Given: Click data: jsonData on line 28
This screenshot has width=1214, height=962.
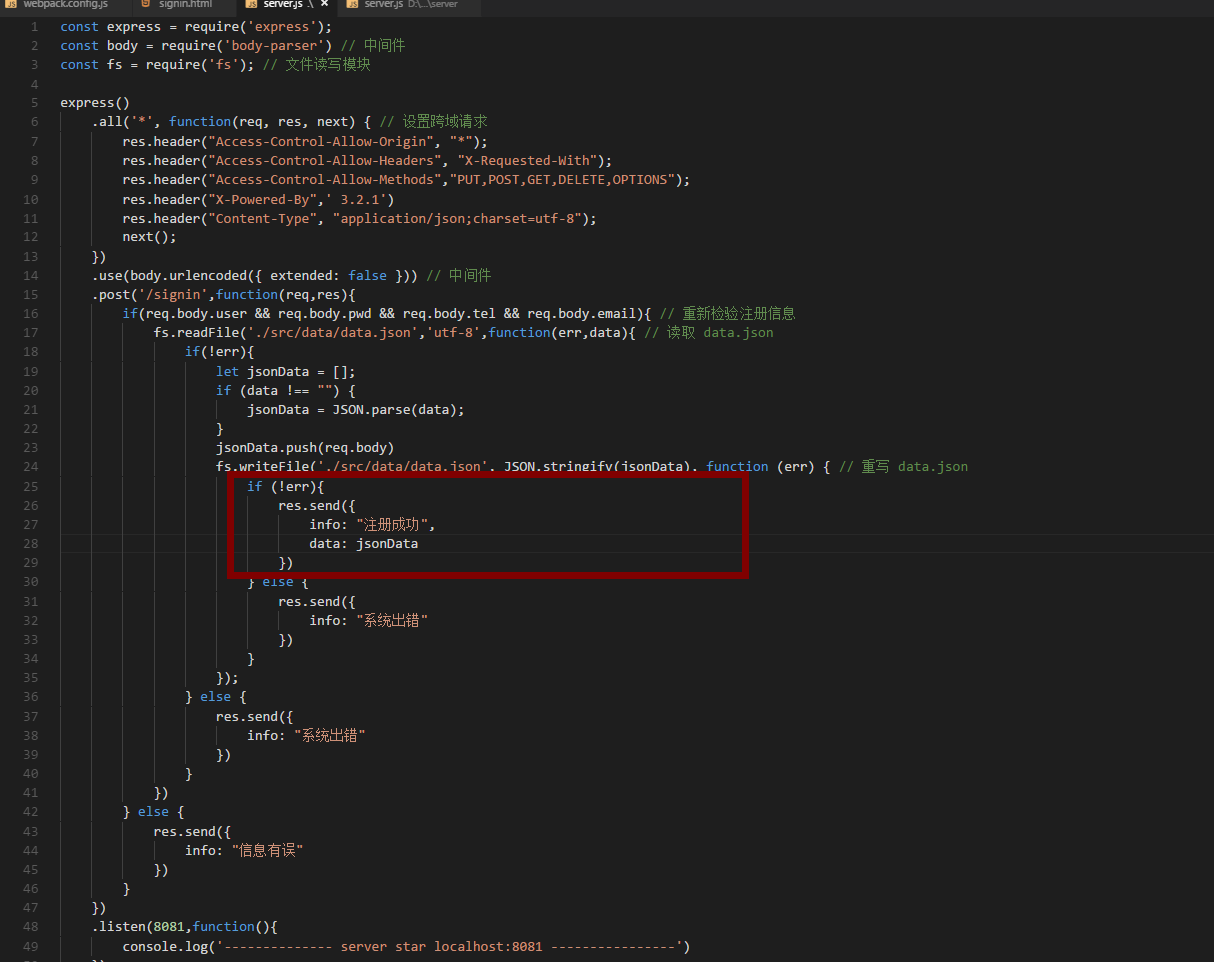Looking at the screenshot, I should [364, 543].
